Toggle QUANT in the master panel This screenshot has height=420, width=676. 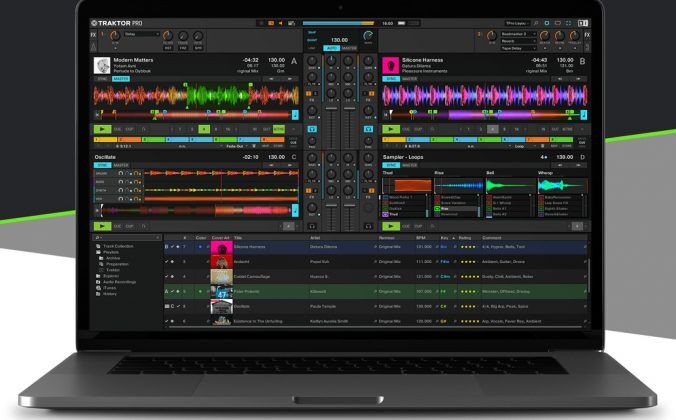(x=312, y=40)
